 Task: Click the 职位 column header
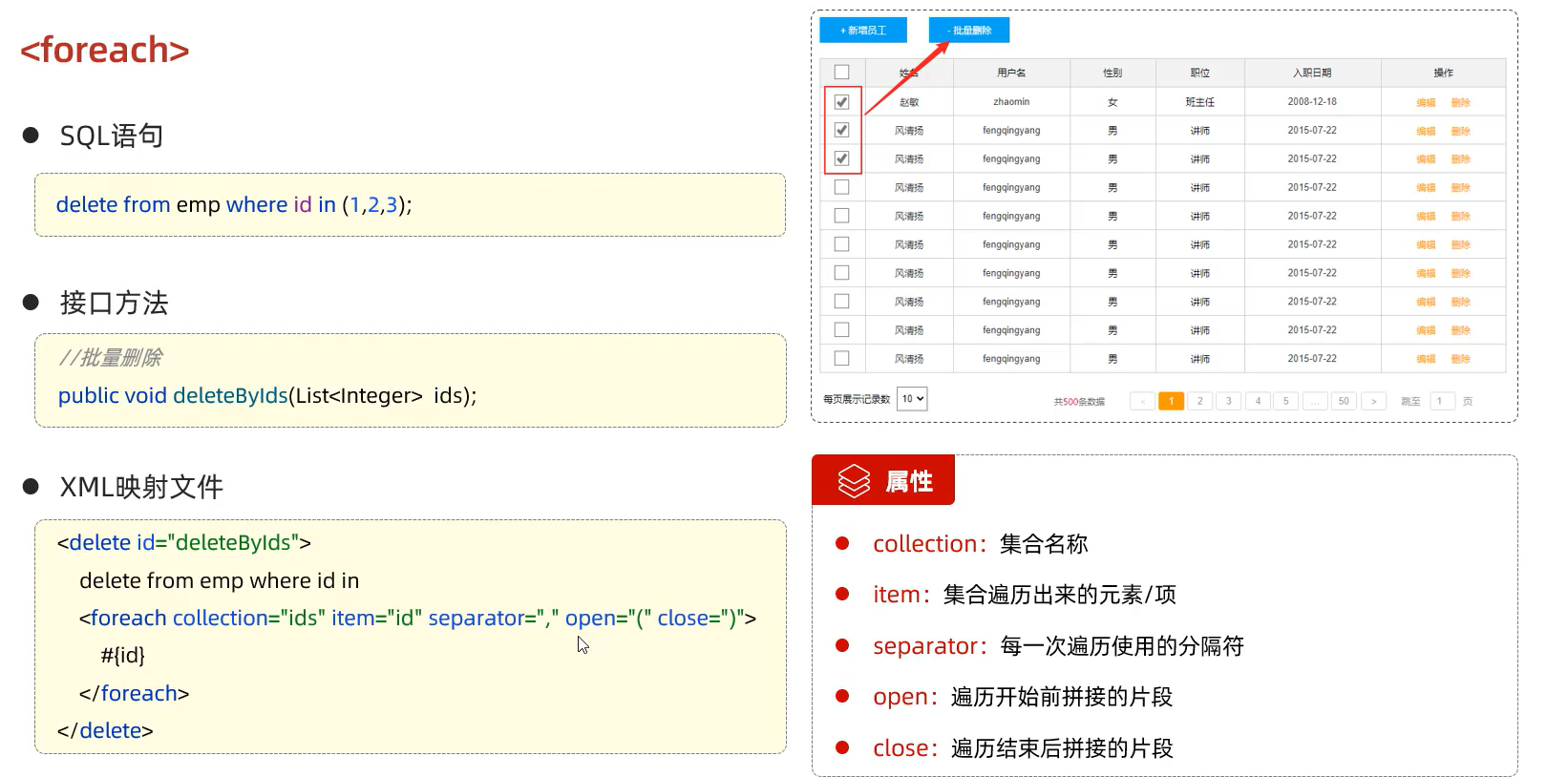1200,73
